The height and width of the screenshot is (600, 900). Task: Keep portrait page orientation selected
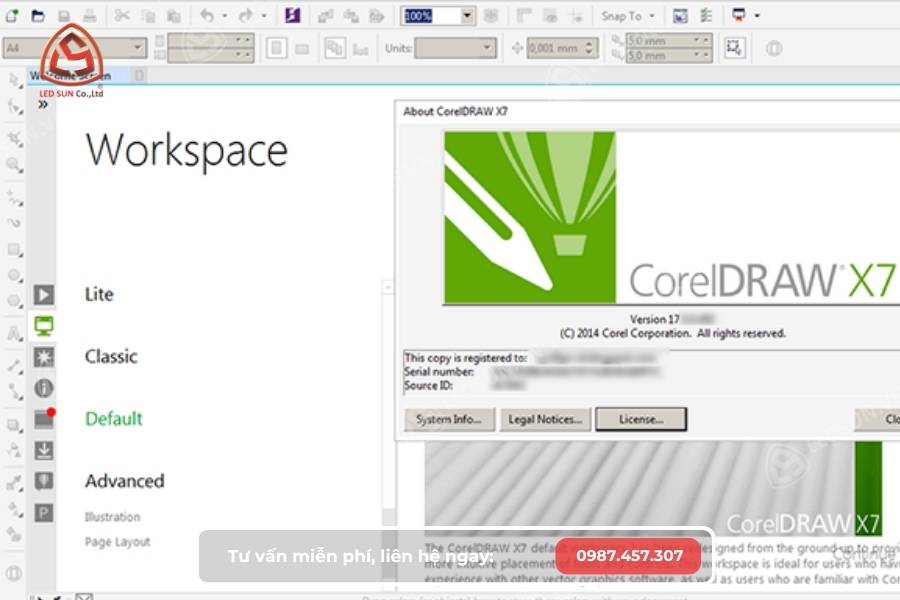274,47
